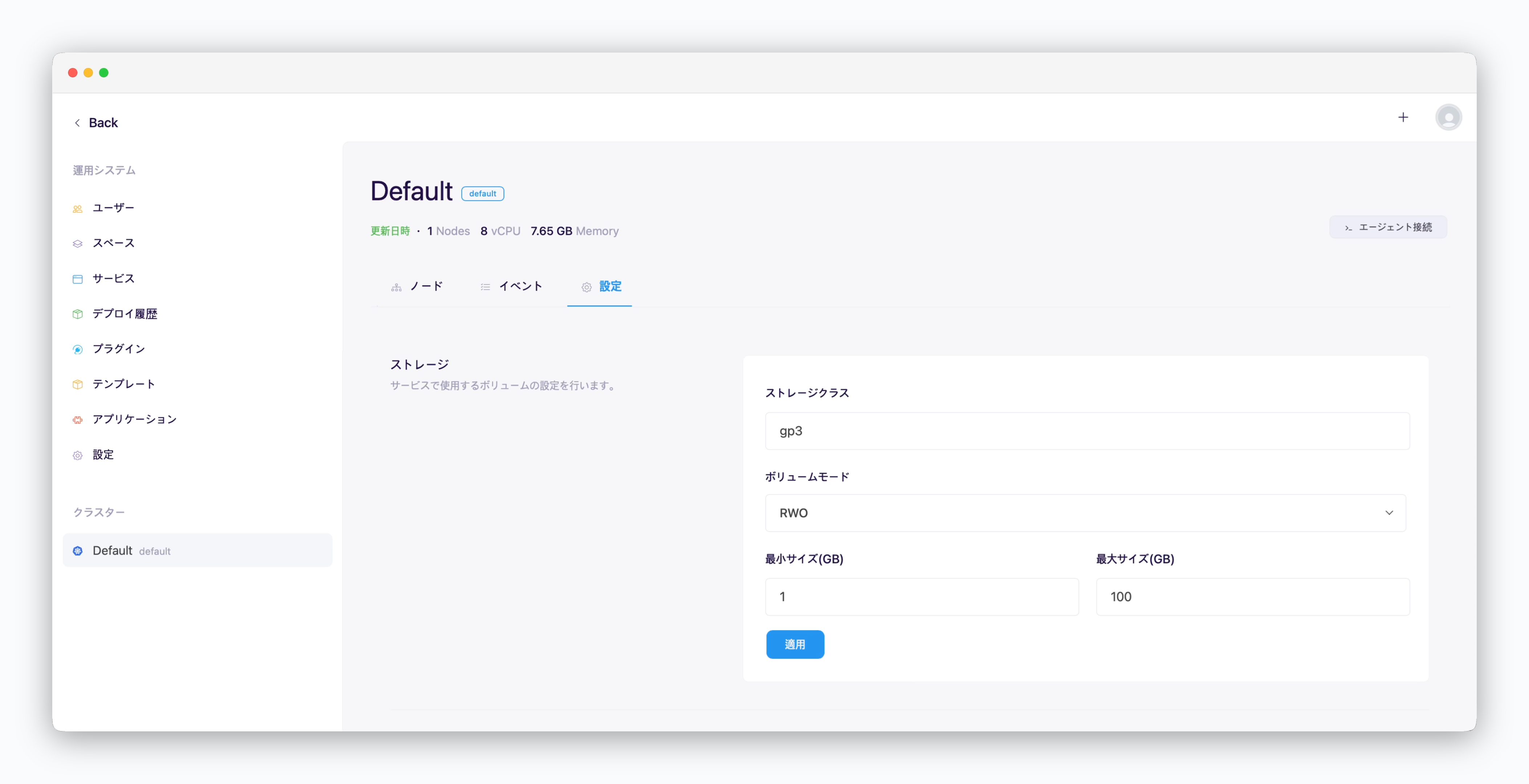The image size is (1529, 784).
Task: Click the macOS yellow minimize window button
Action: click(x=89, y=72)
